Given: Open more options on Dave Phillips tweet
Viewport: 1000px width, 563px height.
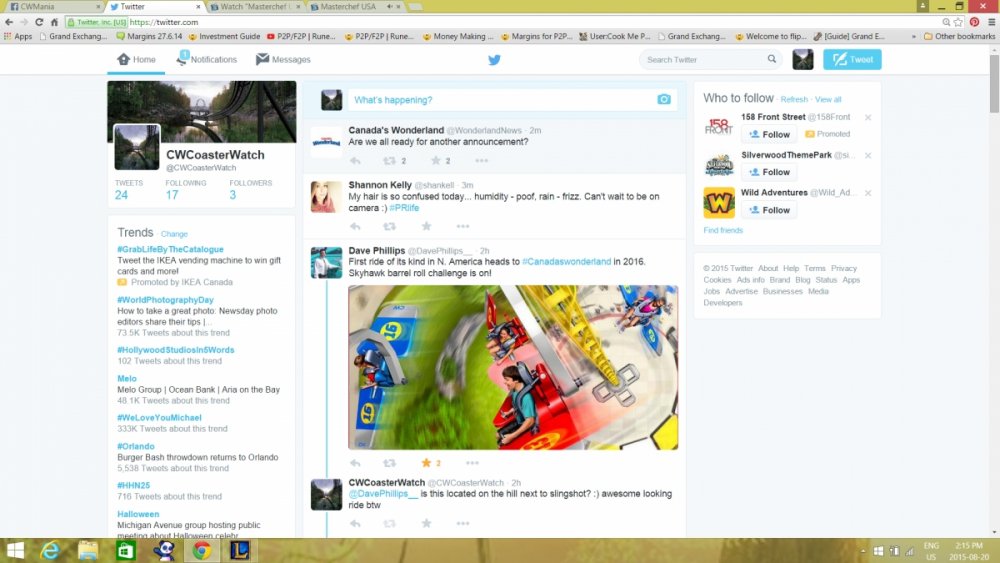Looking at the screenshot, I should pyautogui.click(x=472, y=463).
